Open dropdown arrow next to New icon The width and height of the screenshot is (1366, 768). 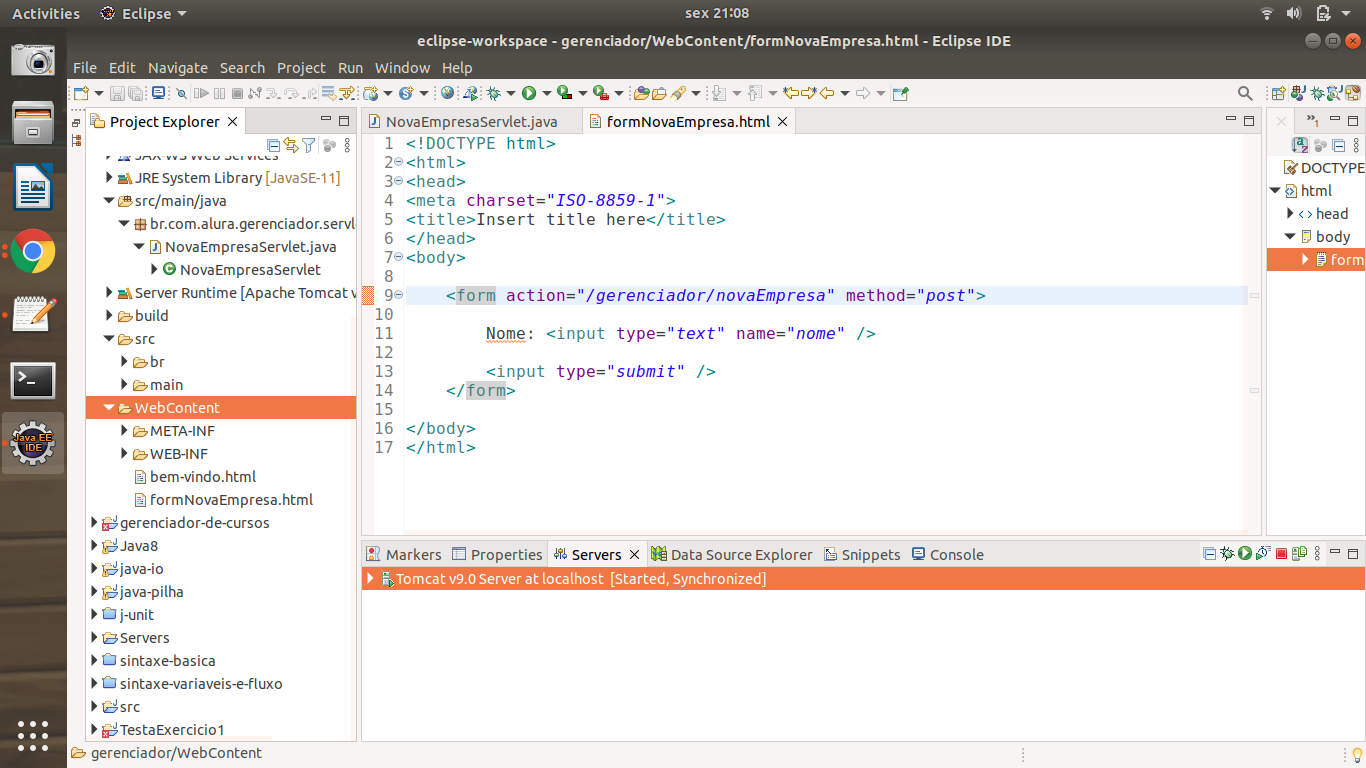tap(98, 93)
